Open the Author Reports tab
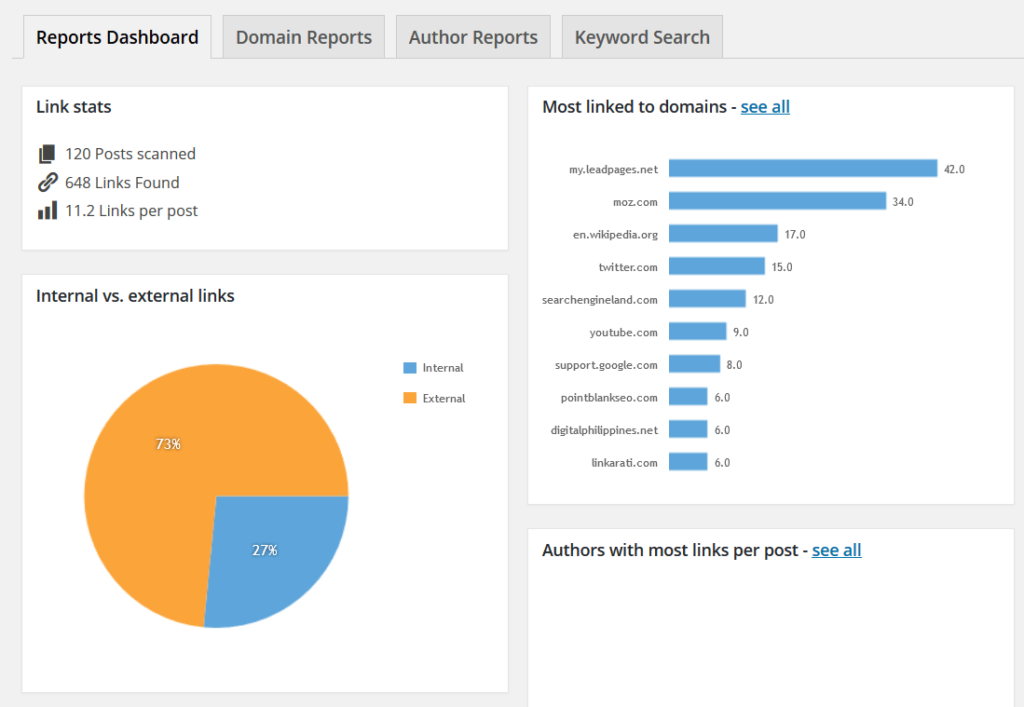1024x707 pixels. point(473,37)
